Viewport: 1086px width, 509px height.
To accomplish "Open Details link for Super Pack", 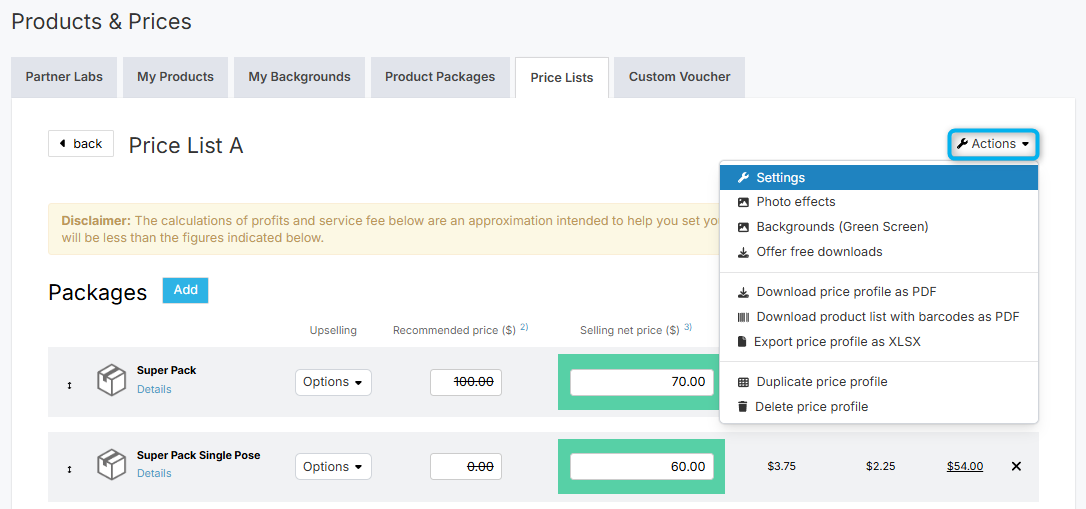I will coord(154,389).
